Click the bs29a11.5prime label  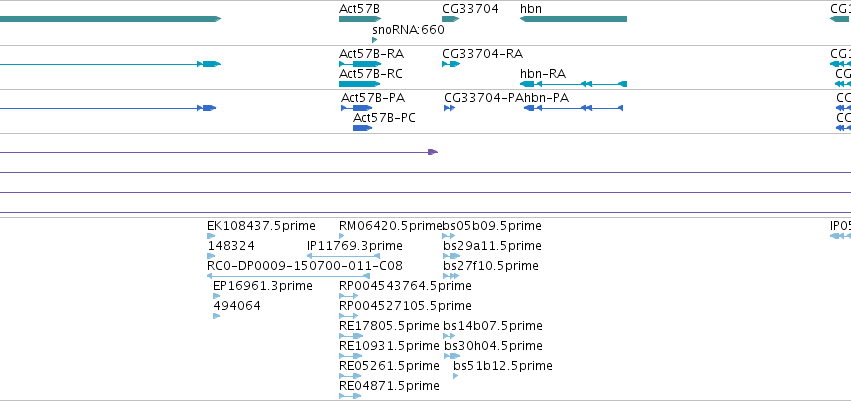click(492, 246)
